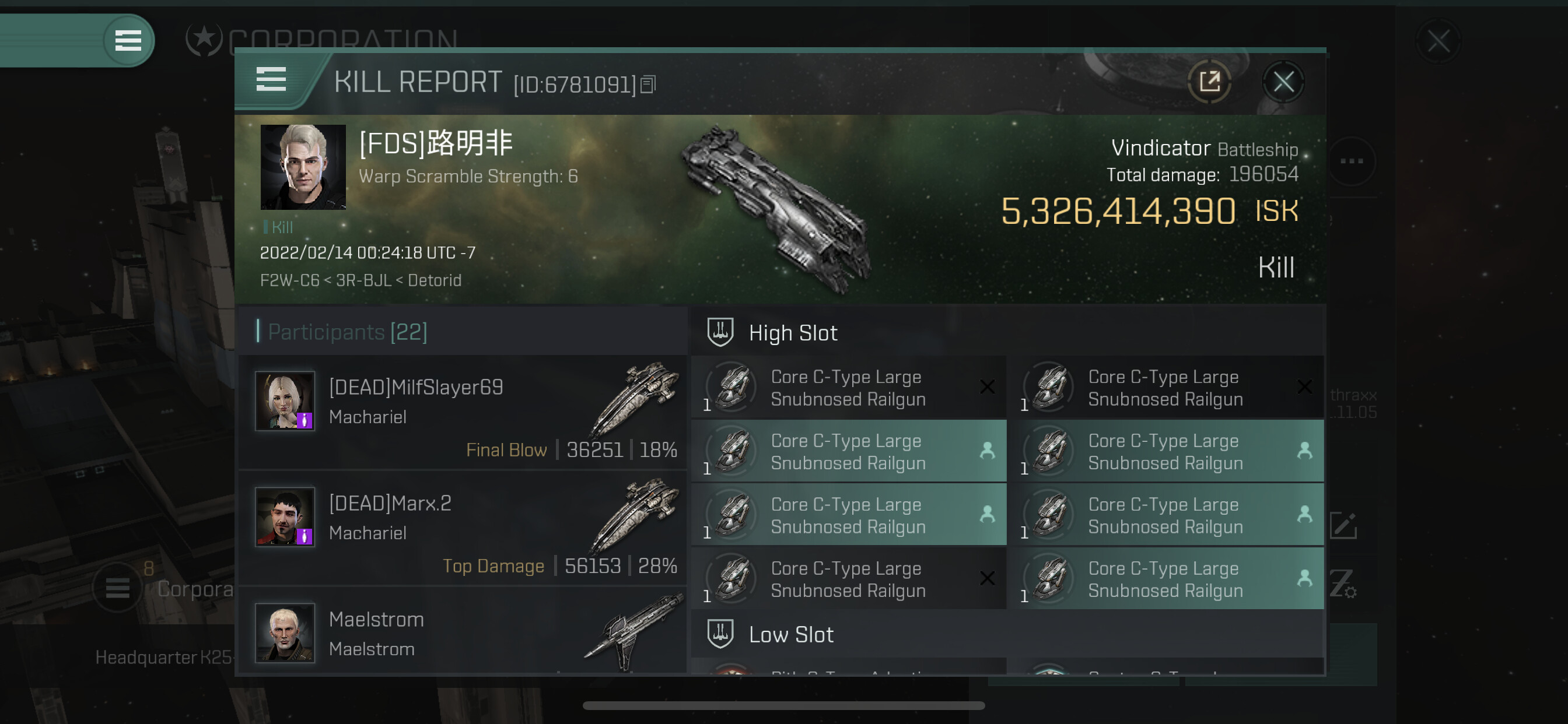The image size is (1568, 724).
Task: Open MilfSlayer69's participant entry
Action: 467,412
